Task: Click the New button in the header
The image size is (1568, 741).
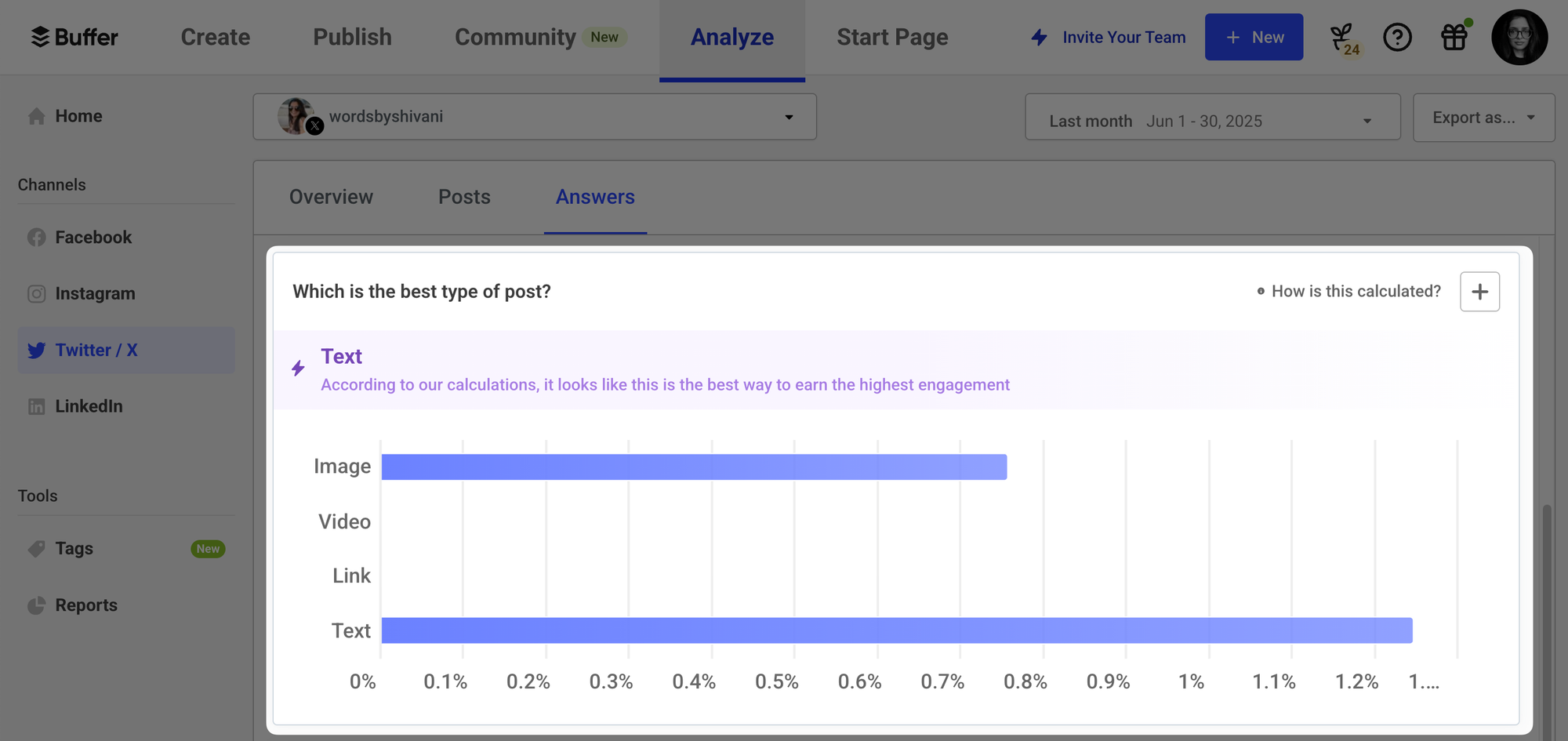Action: pos(1254,37)
